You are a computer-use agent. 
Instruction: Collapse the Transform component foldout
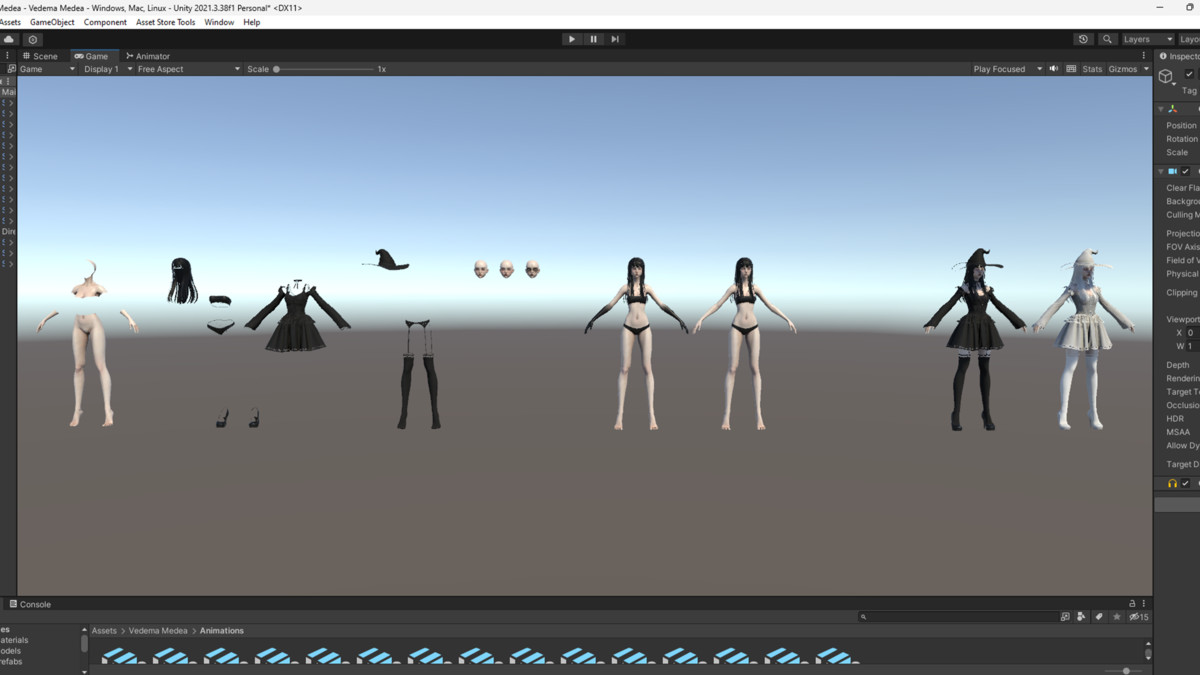tap(1161, 109)
